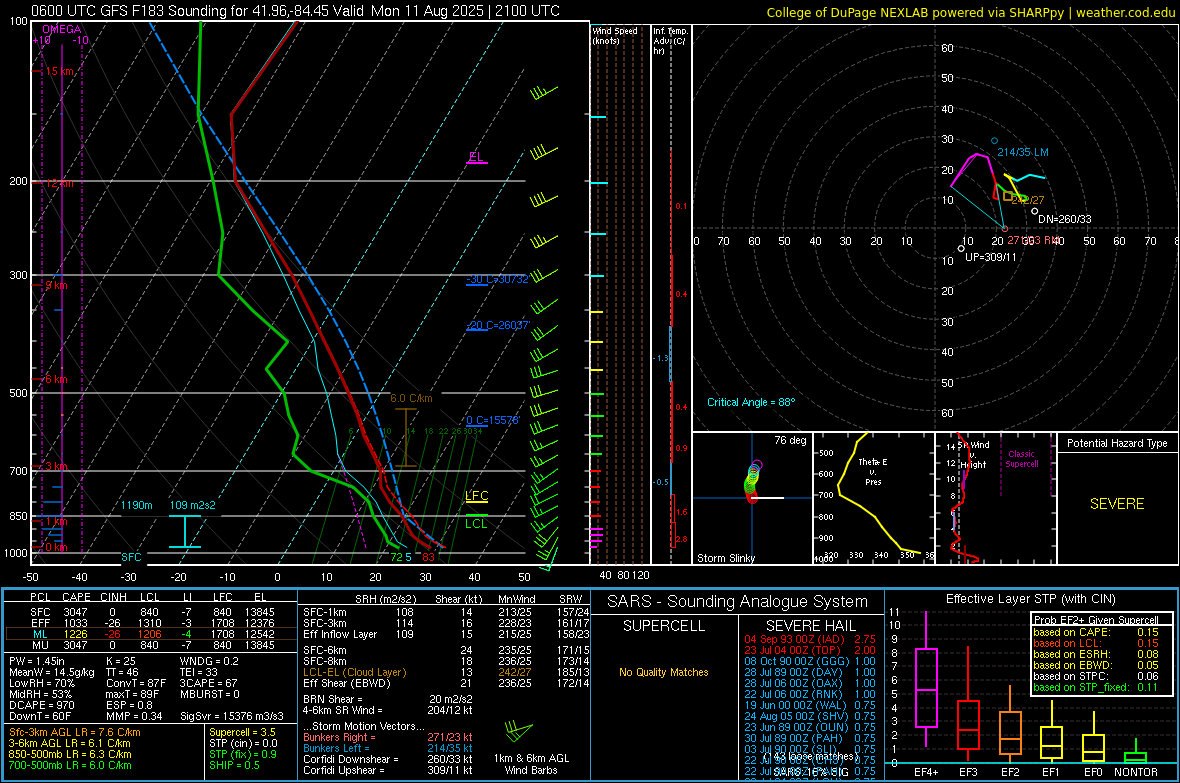Click the SUPERCELL analogue column header

point(664,626)
